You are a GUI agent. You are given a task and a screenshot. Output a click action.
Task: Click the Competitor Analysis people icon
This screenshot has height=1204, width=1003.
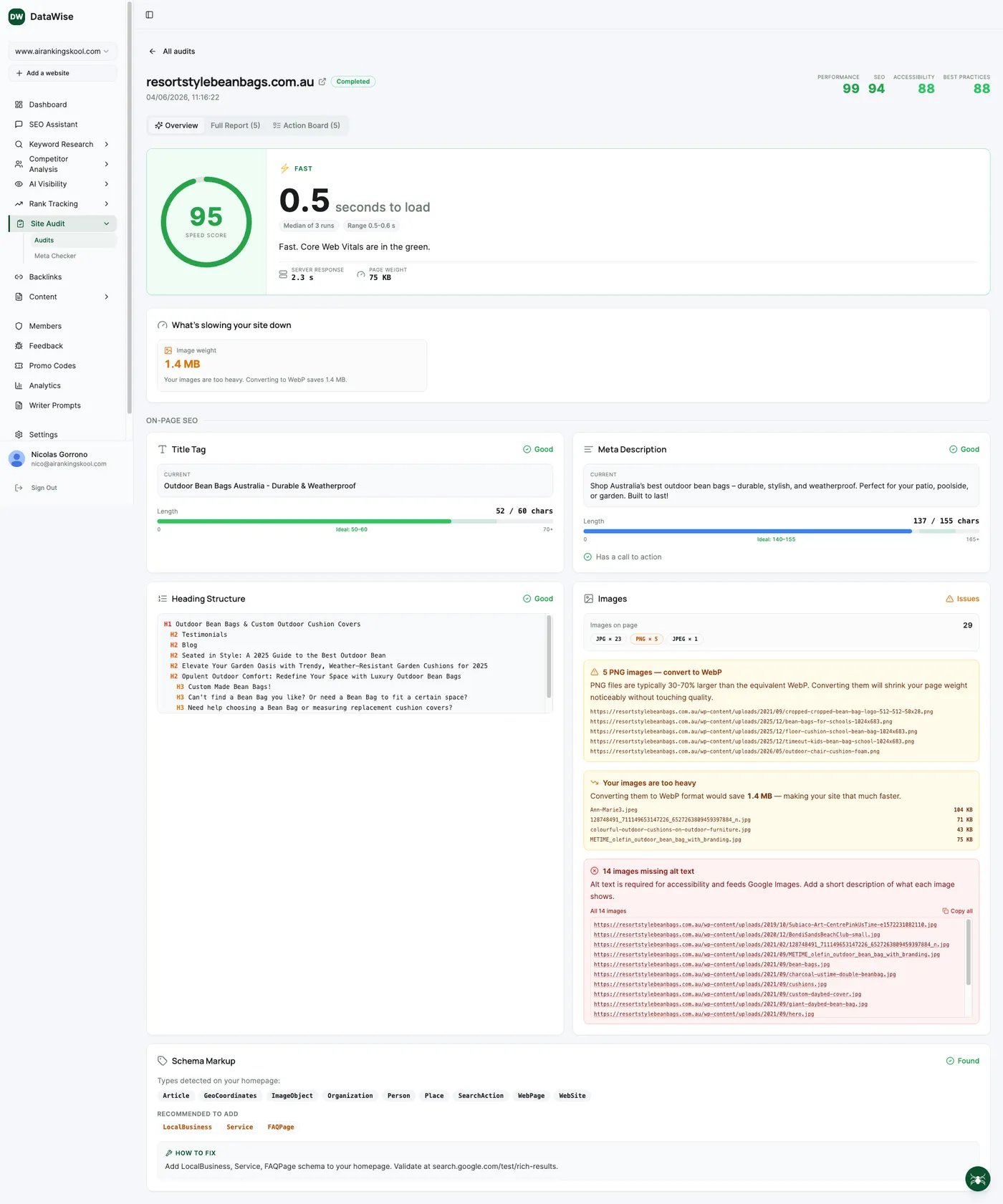(19, 164)
